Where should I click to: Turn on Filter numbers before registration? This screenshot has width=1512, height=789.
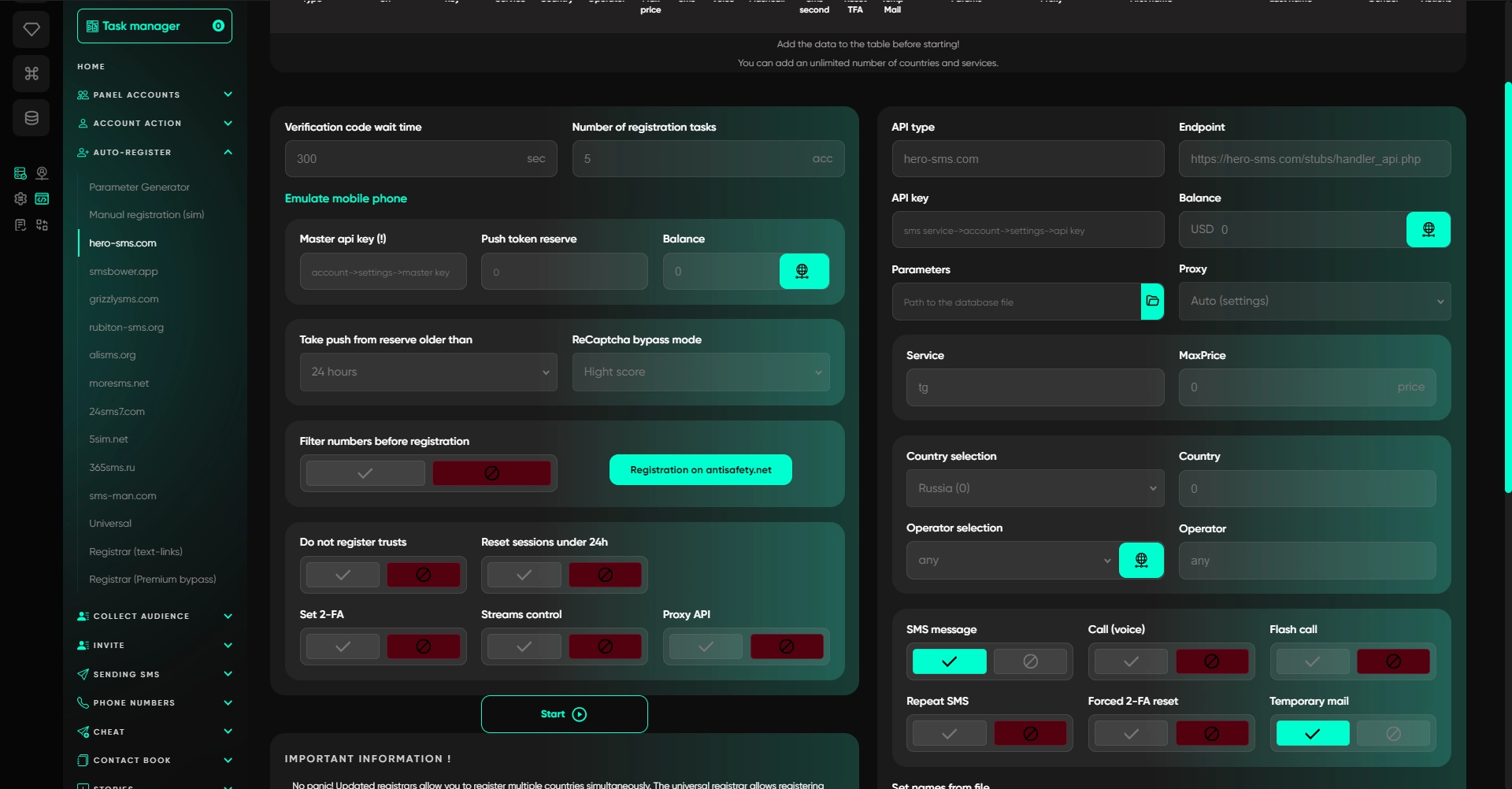tap(365, 473)
